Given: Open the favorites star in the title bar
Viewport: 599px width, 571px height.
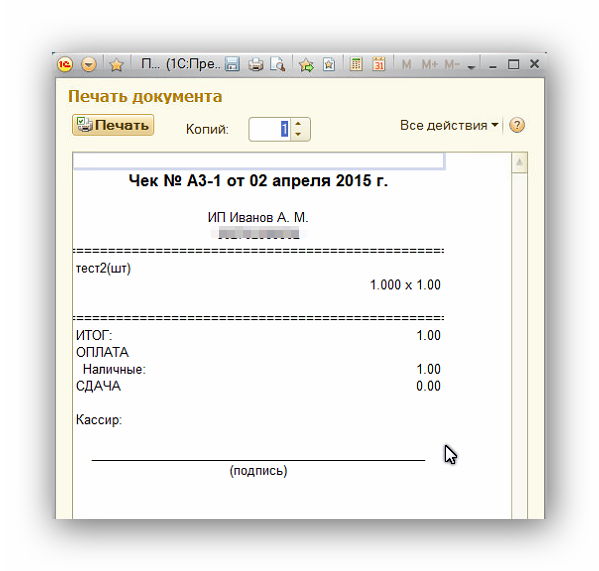Looking at the screenshot, I should [x=116, y=65].
